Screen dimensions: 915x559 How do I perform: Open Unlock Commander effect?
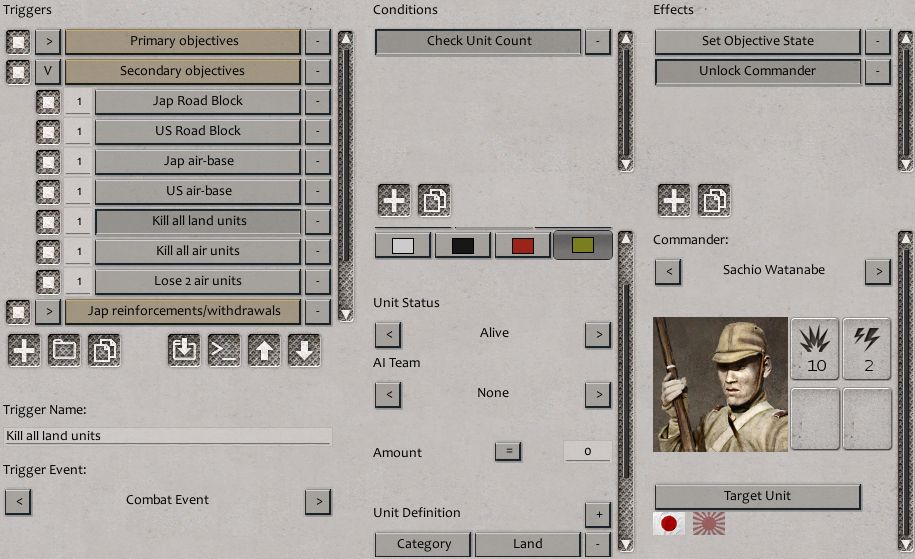coord(757,71)
